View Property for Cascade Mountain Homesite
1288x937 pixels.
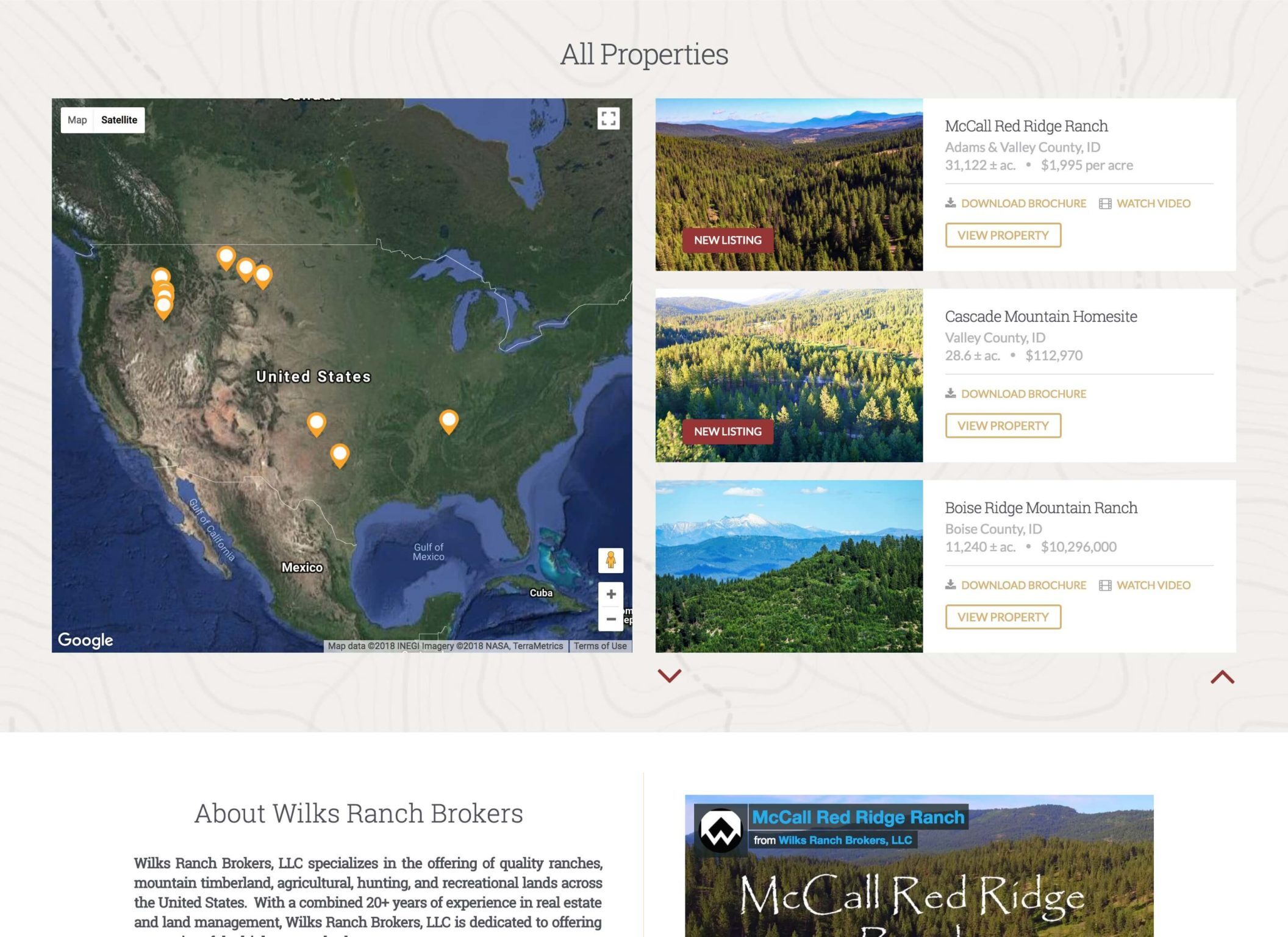(x=1003, y=426)
